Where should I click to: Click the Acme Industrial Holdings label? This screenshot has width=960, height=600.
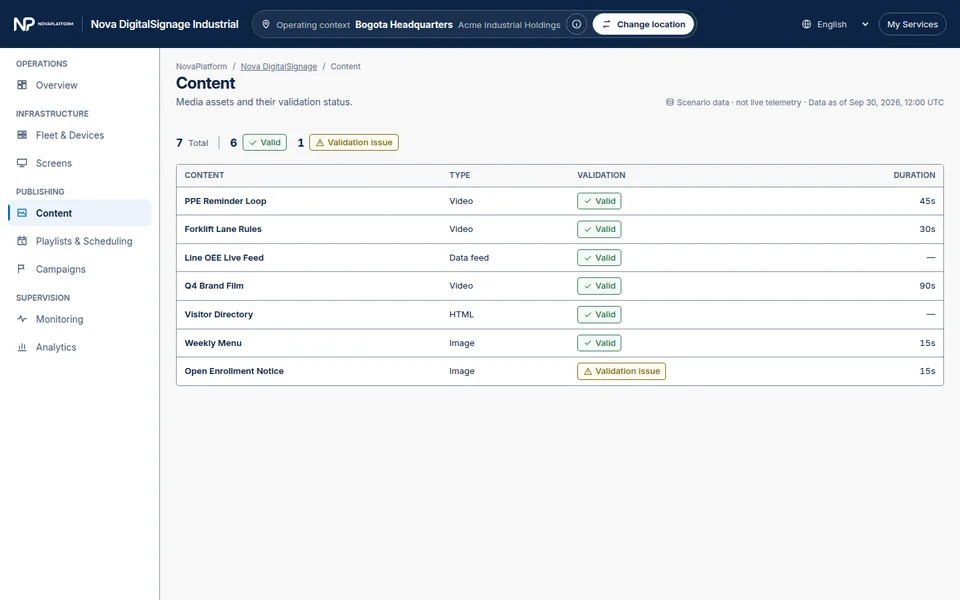tap(509, 25)
